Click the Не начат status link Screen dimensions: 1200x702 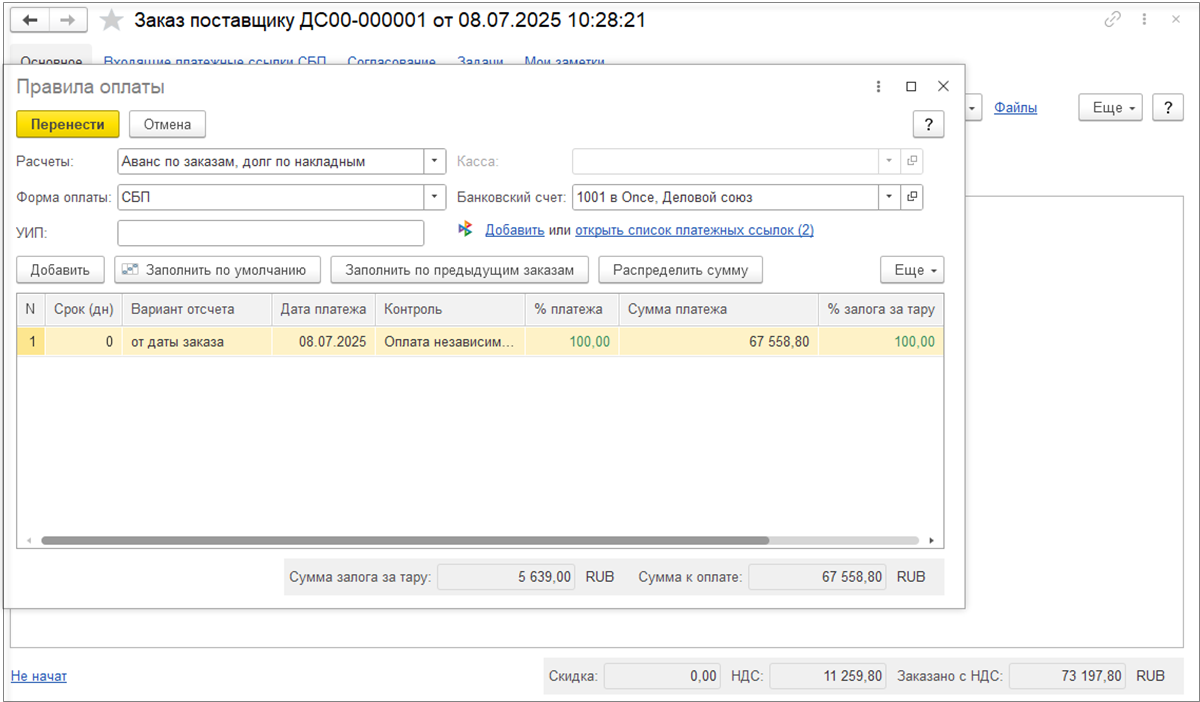[39, 676]
